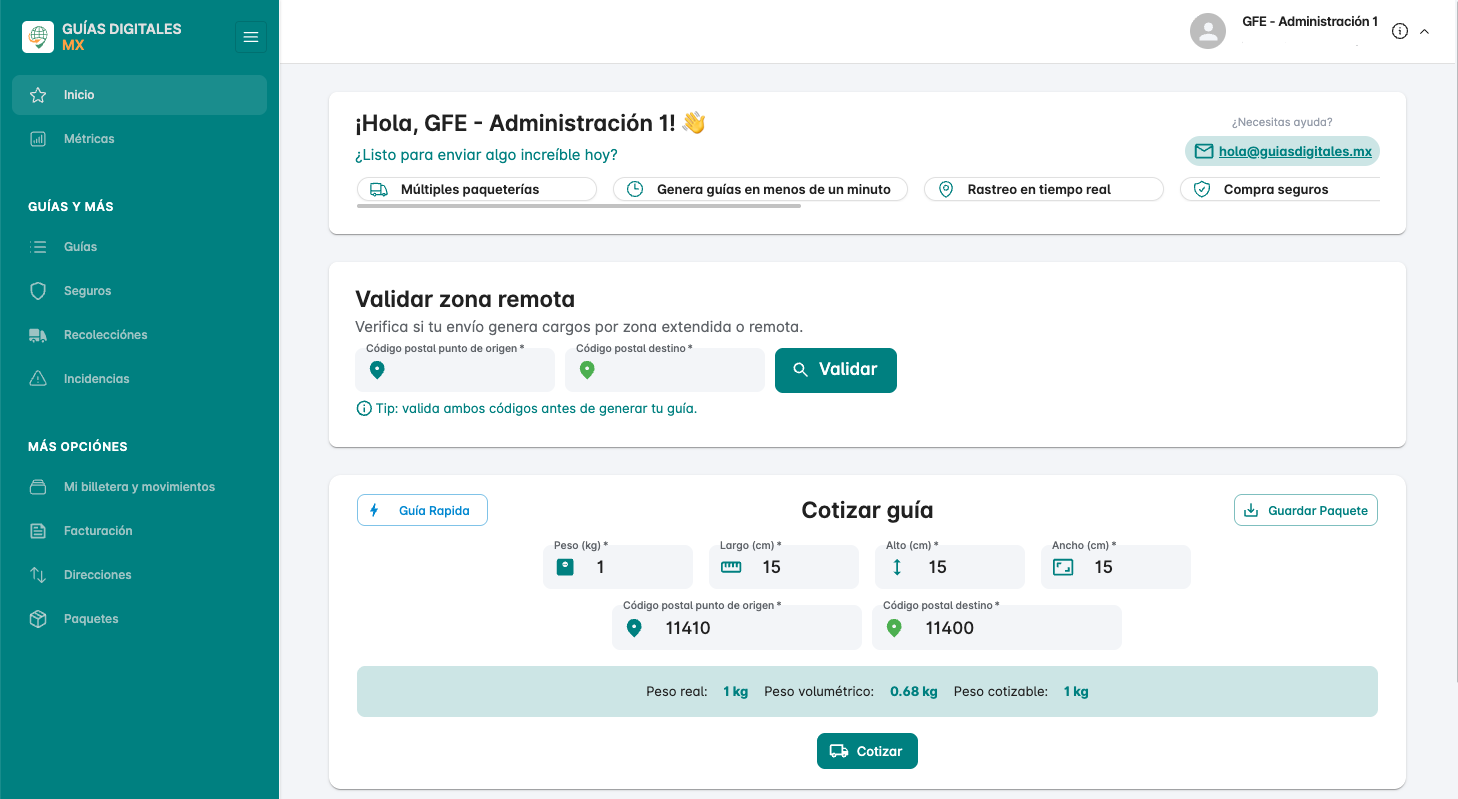Click the user avatar icon in header
Viewport: 1458px width, 799px height.
1208,30
